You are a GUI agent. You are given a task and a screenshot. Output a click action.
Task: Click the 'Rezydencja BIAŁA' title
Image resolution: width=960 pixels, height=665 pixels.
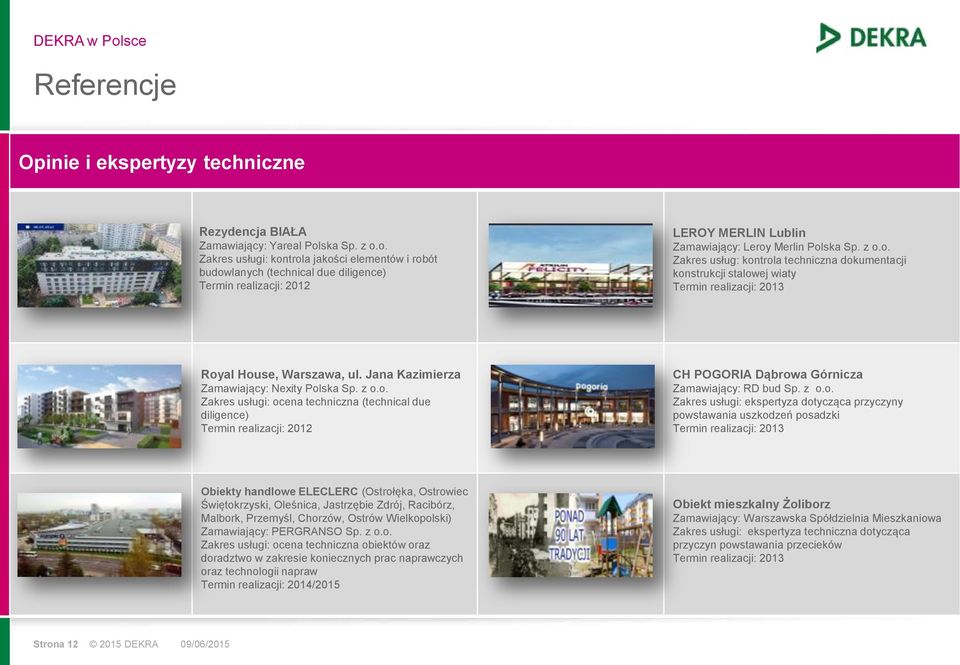[x=253, y=231]
